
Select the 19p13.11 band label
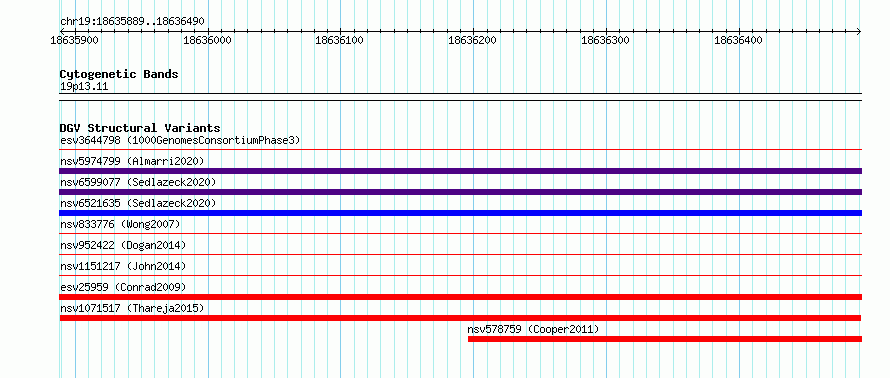click(83, 87)
